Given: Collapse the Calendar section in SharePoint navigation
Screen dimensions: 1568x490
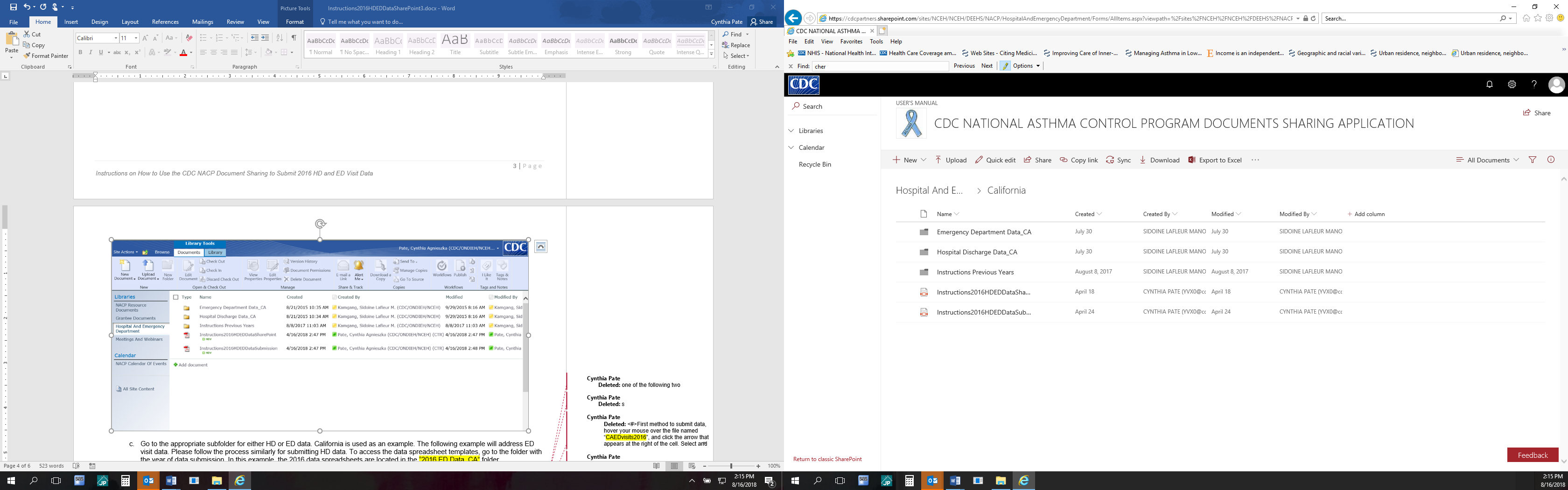Looking at the screenshot, I should tap(791, 147).
